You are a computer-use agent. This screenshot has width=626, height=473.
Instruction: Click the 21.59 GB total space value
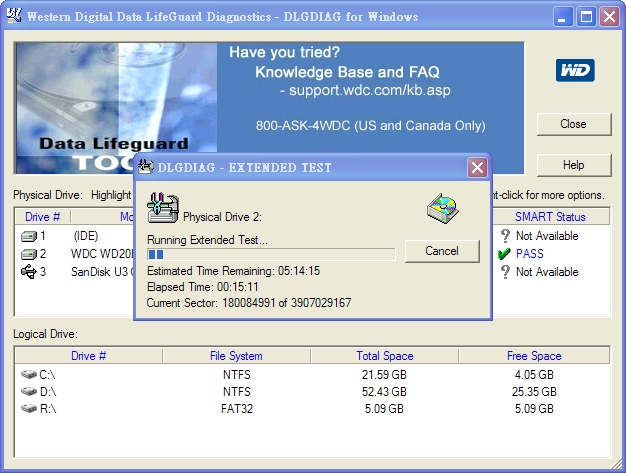coord(384,375)
